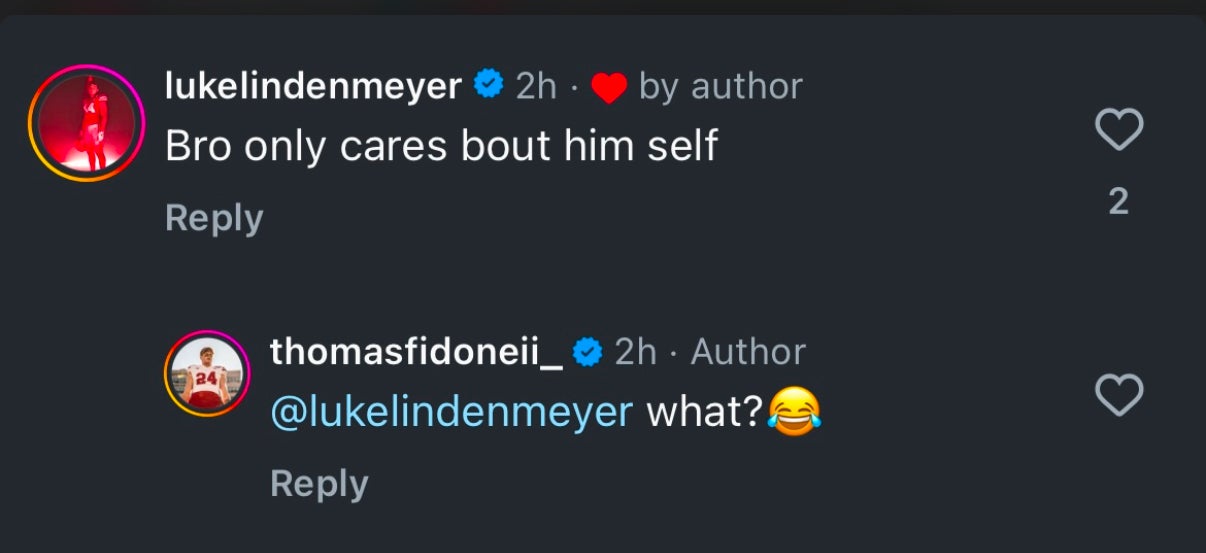Open the lukelindenmeyer username link
The width and height of the screenshot is (1206, 553).
(x=313, y=87)
